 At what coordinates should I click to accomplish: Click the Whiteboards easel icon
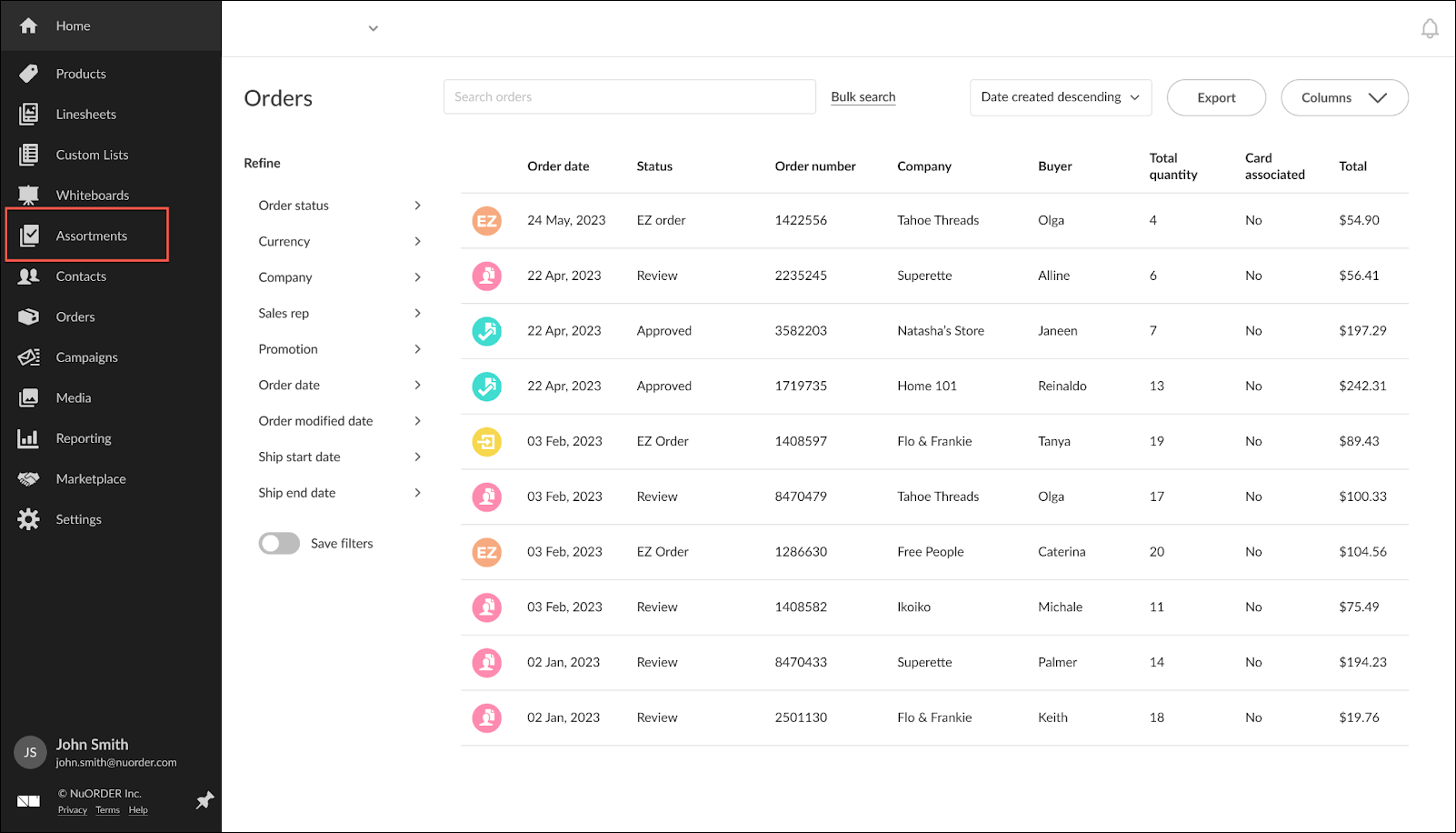pyautogui.click(x=29, y=196)
